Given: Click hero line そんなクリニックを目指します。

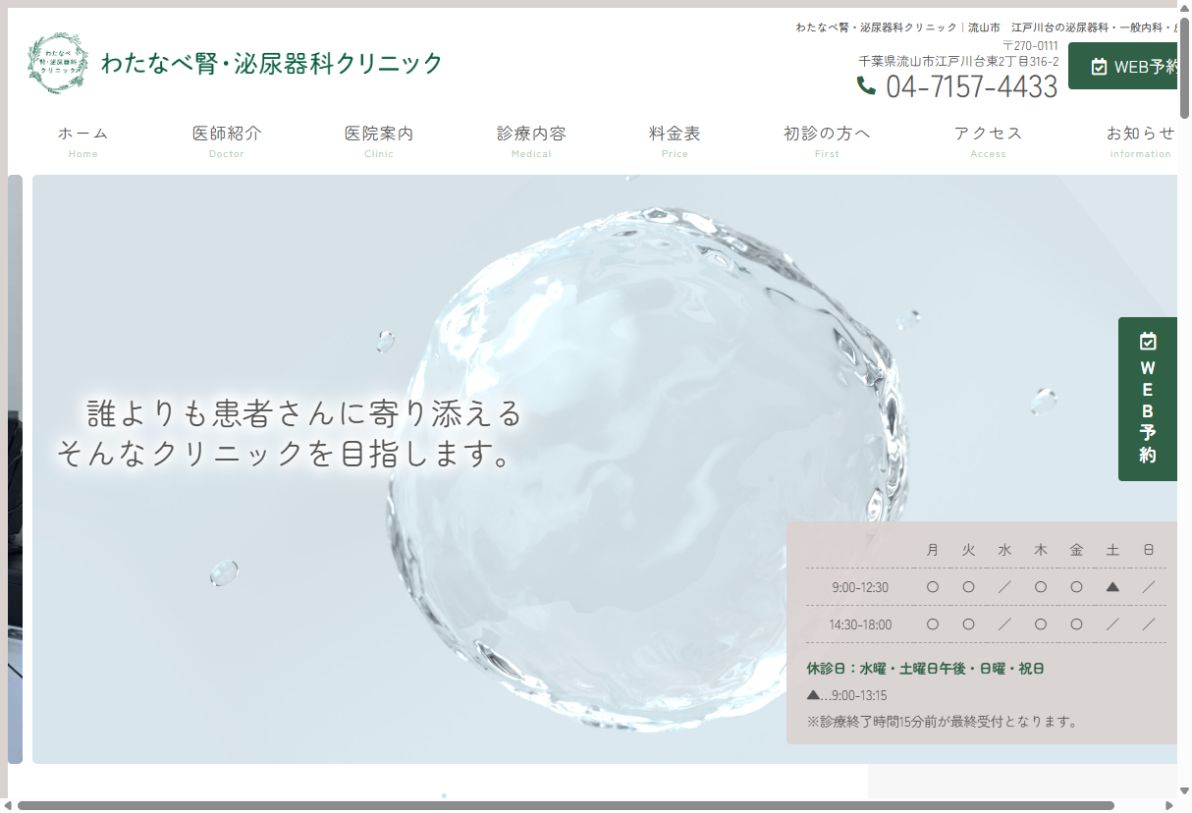Looking at the screenshot, I should [x=286, y=453].
